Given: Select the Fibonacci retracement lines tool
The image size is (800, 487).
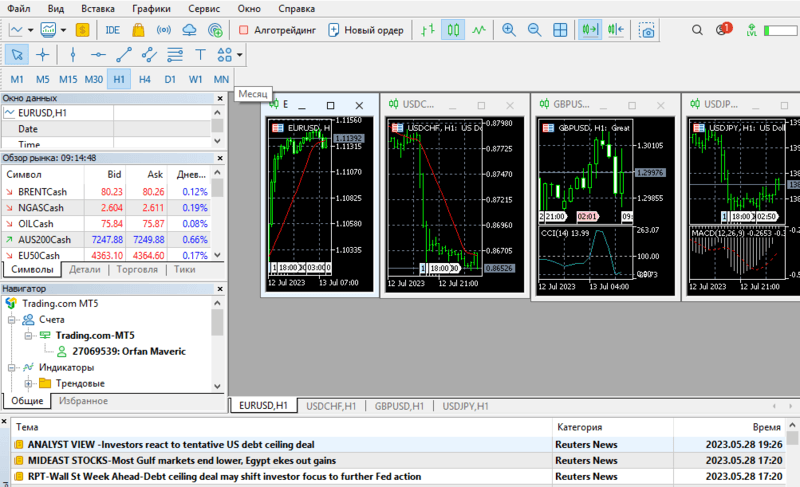Looking at the screenshot, I should (x=174, y=55).
